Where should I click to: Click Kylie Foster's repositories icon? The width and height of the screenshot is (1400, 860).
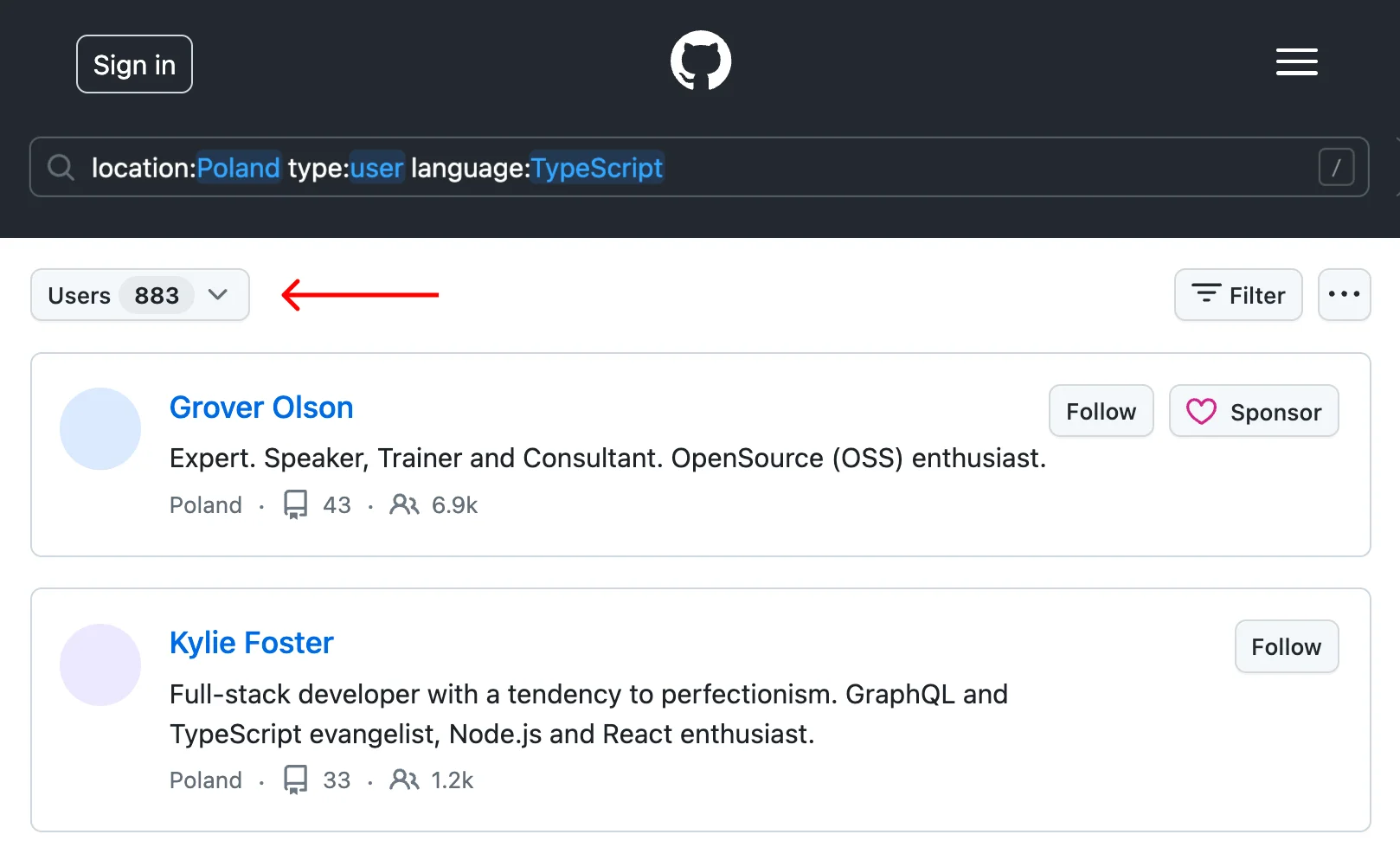point(296,780)
